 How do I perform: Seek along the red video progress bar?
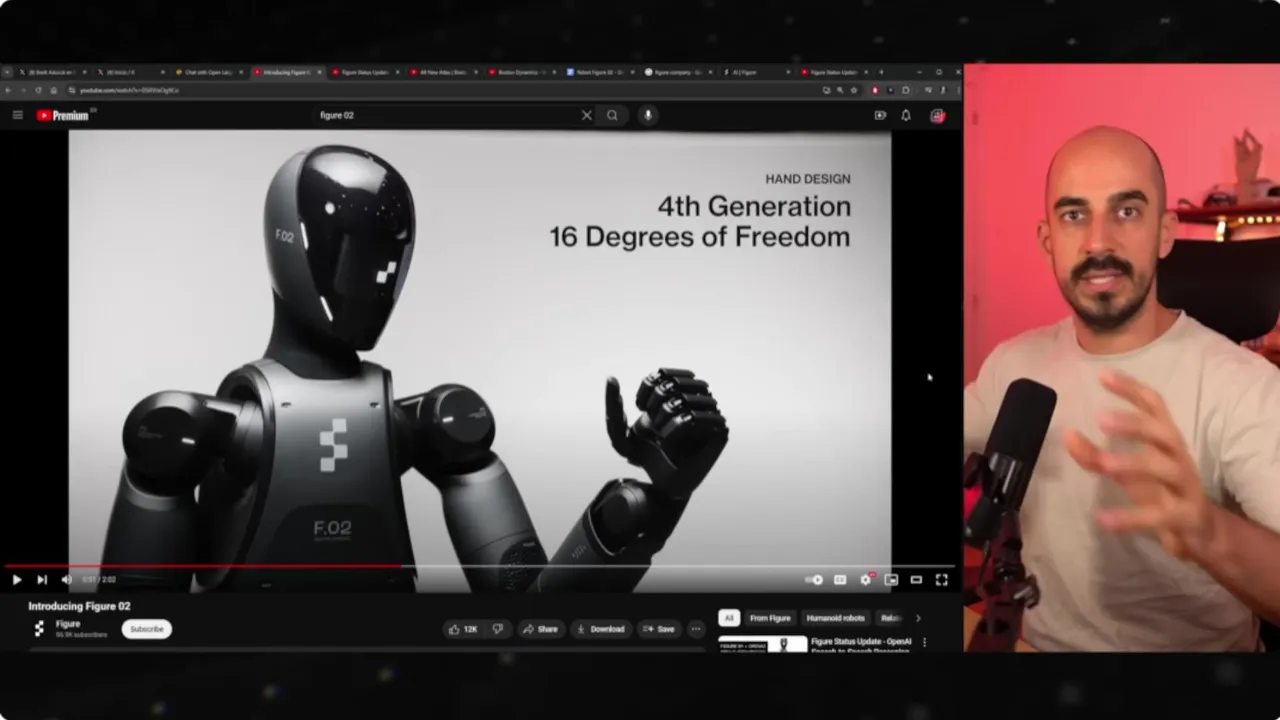pos(480,566)
